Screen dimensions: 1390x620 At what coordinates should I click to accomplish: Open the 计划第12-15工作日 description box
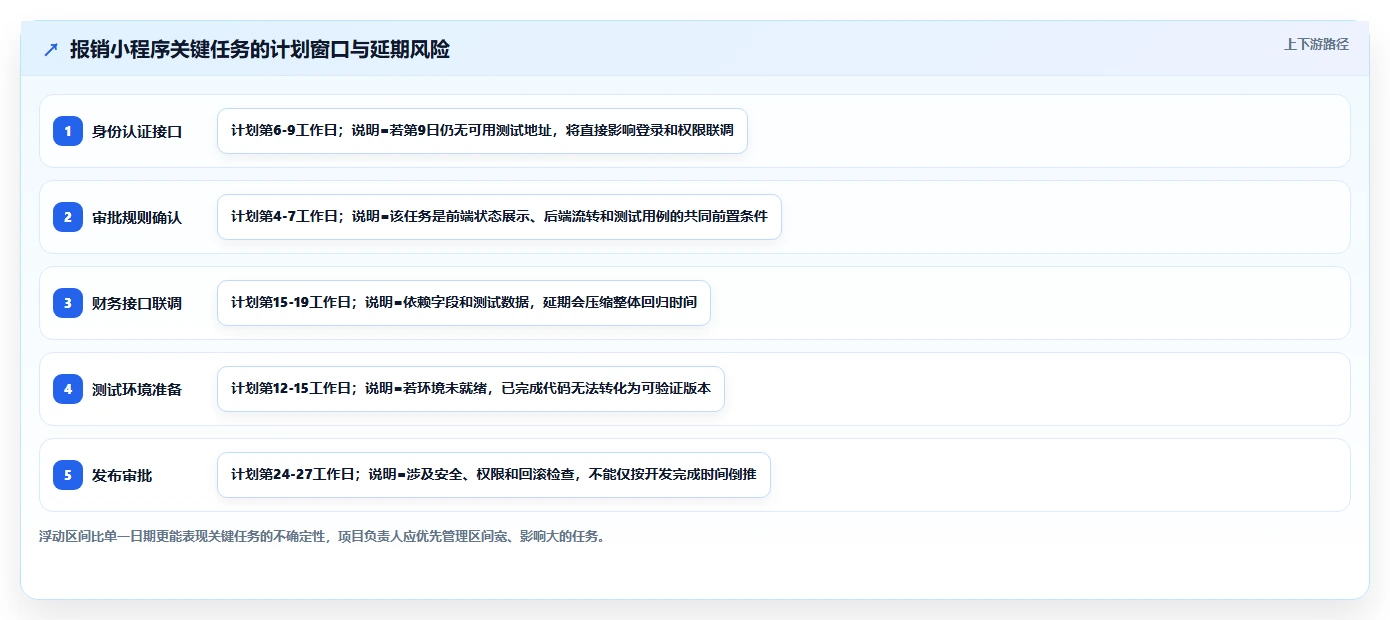pos(470,389)
